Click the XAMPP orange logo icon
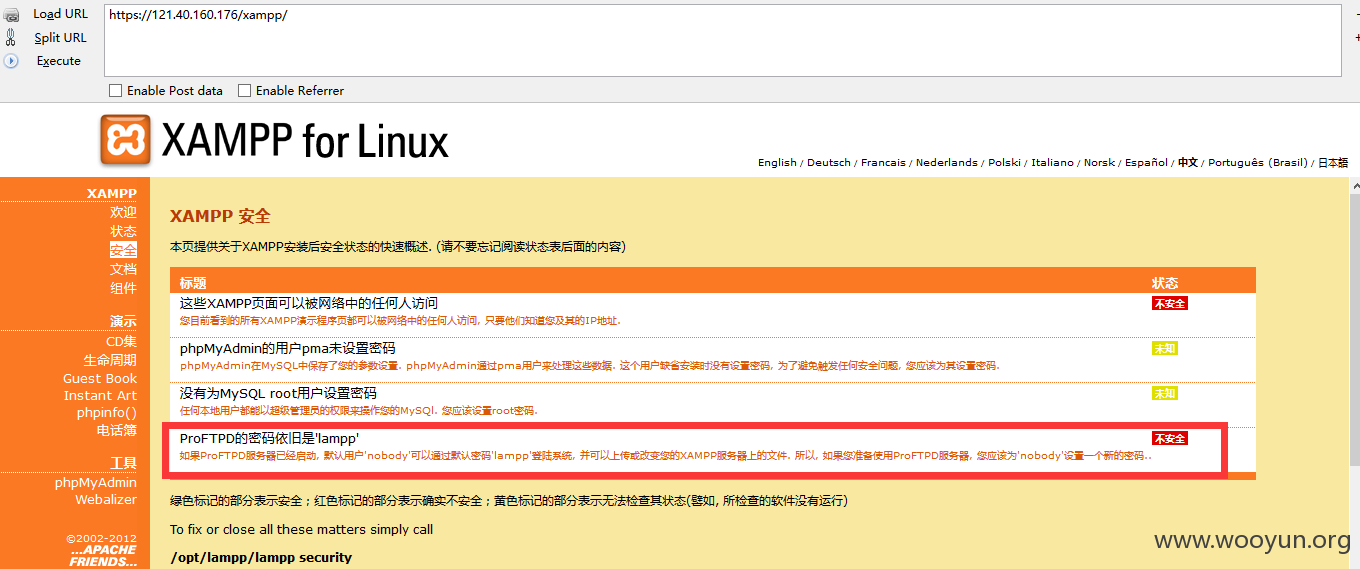The height and width of the screenshot is (569, 1360). pos(125,140)
